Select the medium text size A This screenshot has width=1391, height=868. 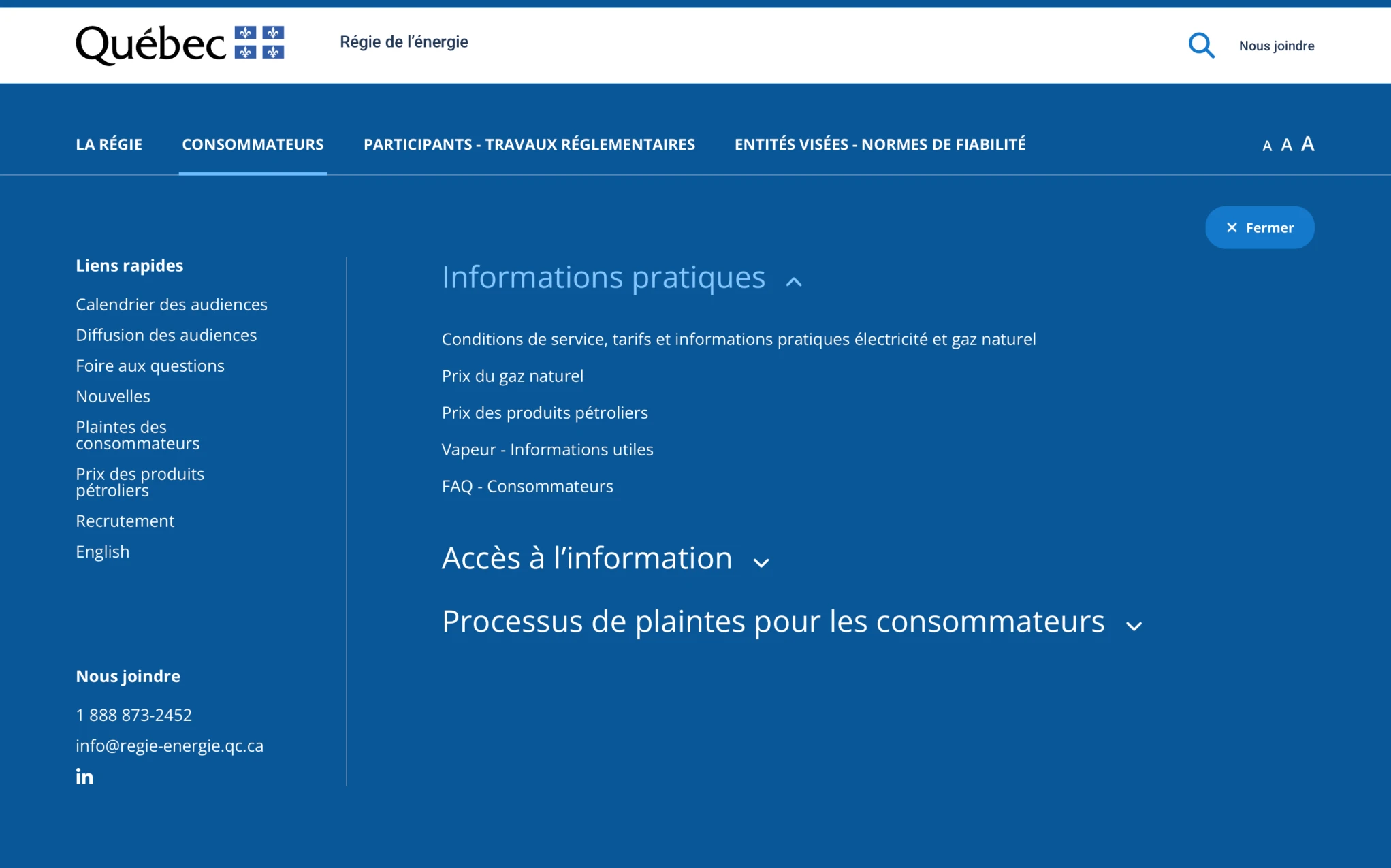point(1286,145)
